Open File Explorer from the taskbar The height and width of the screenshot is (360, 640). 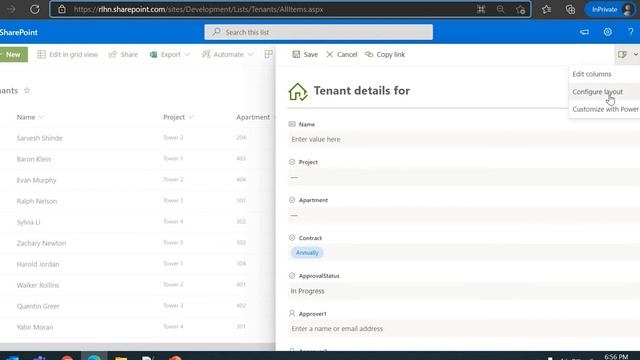[x=121, y=358]
